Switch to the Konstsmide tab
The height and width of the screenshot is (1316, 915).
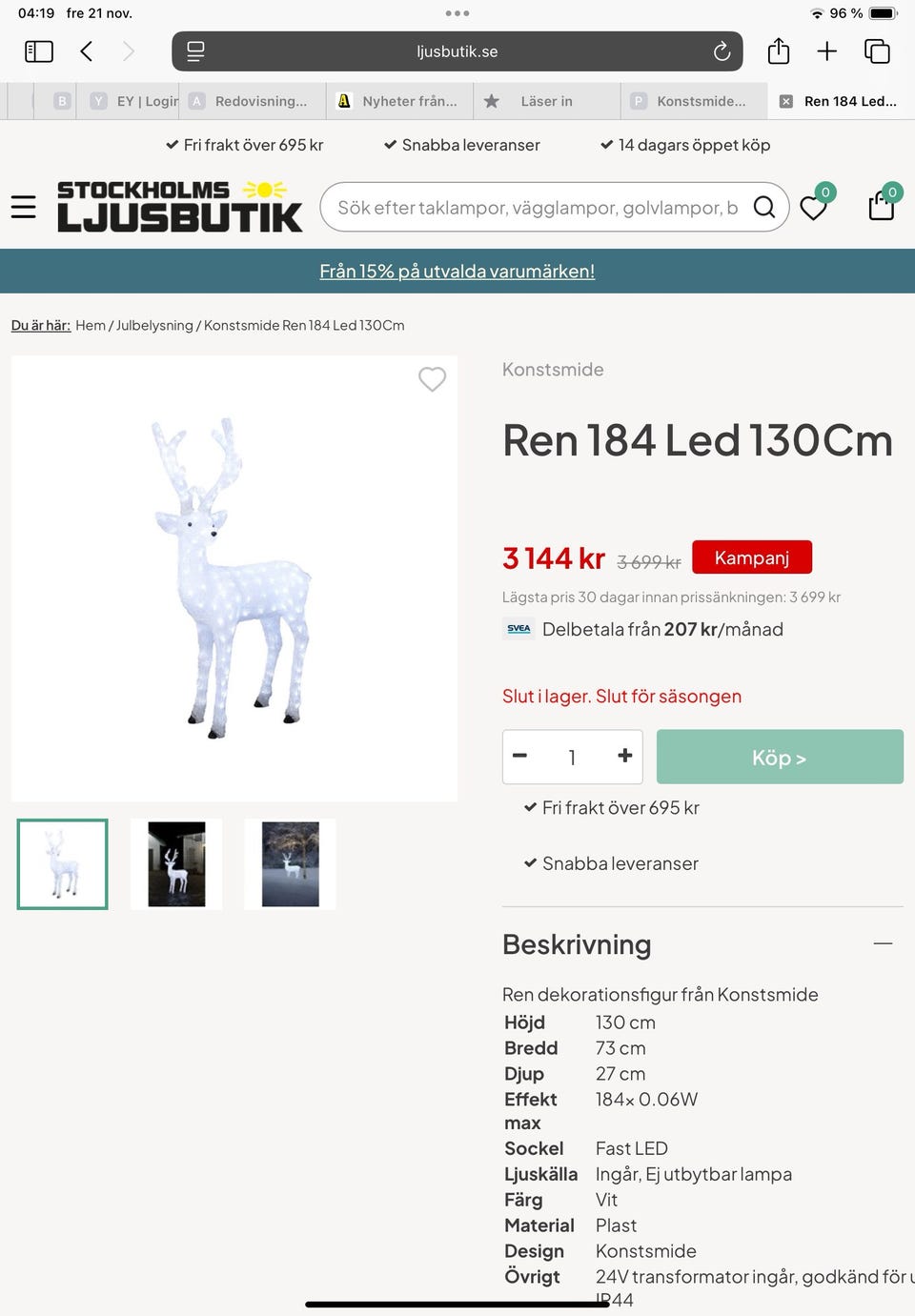coord(694,101)
